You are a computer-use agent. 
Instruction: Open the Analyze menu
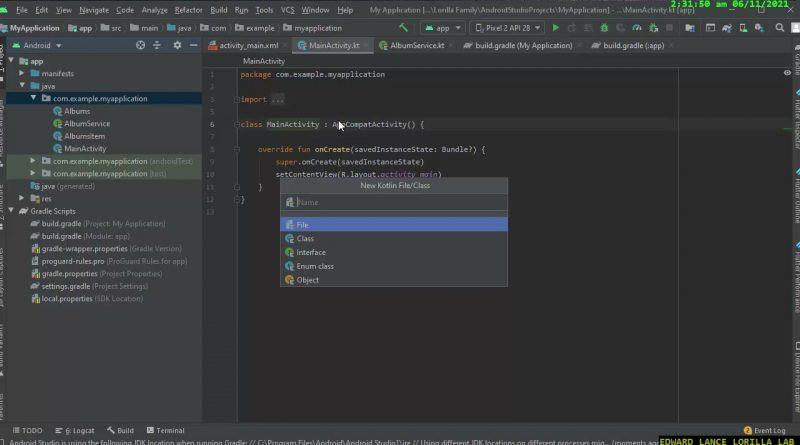pos(155,10)
